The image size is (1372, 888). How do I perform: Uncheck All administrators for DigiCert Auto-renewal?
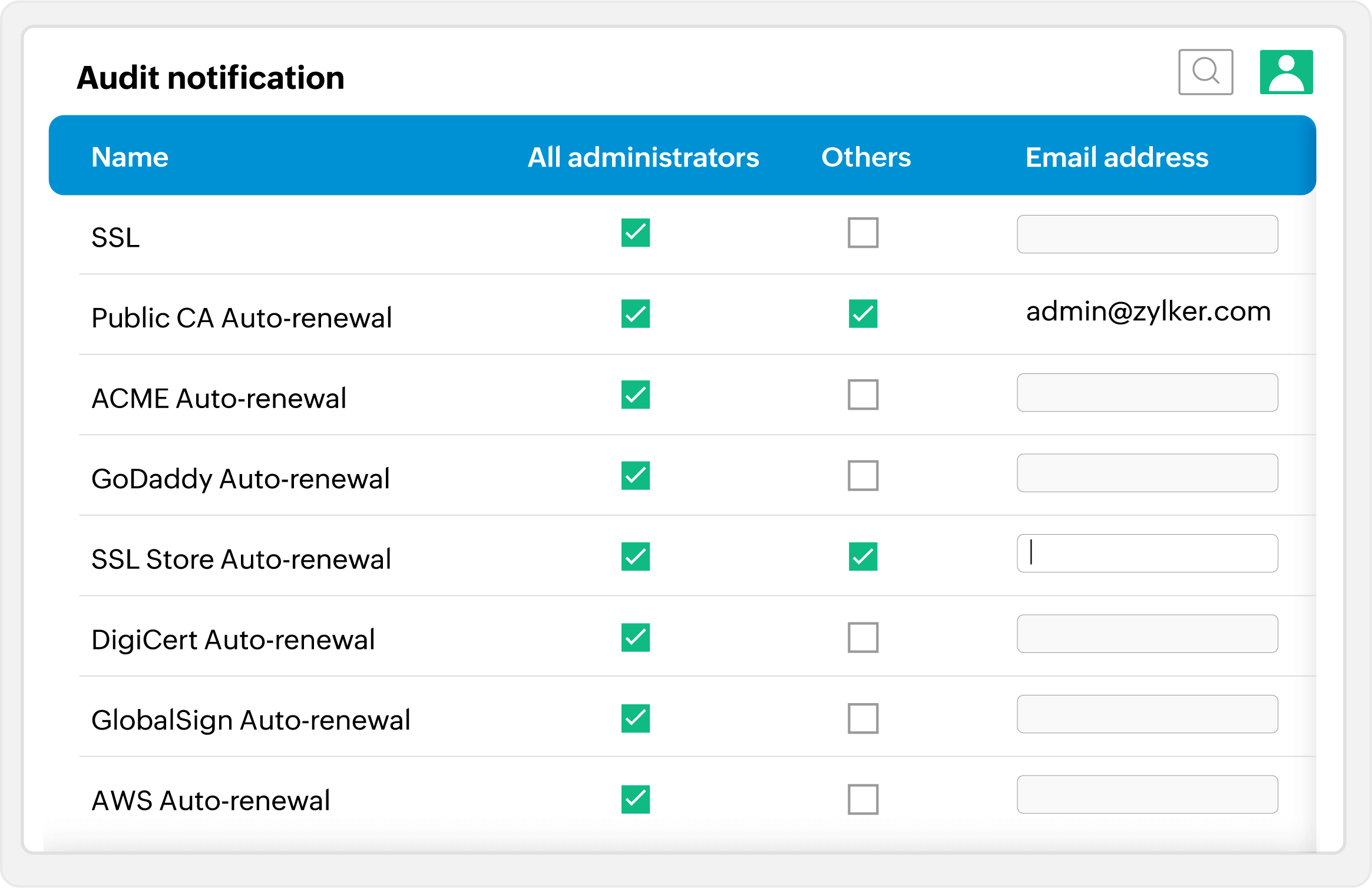tap(635, 637)
